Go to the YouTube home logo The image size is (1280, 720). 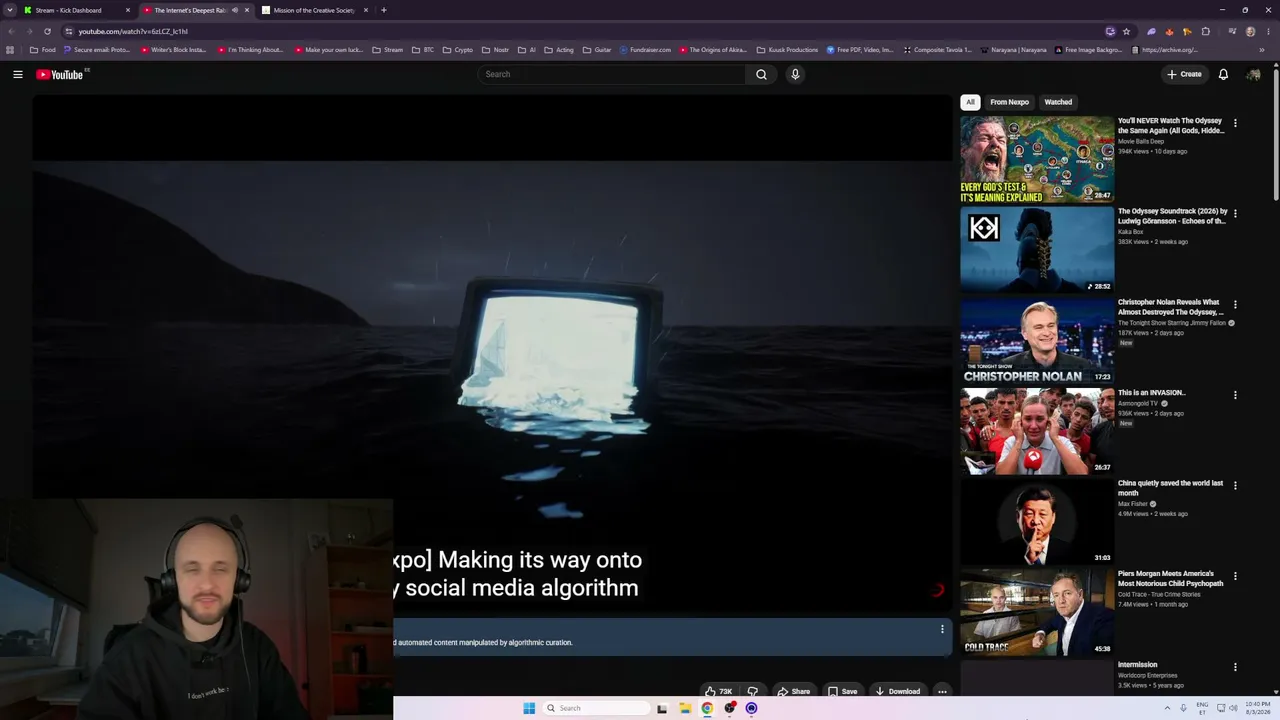click(62, 74)
